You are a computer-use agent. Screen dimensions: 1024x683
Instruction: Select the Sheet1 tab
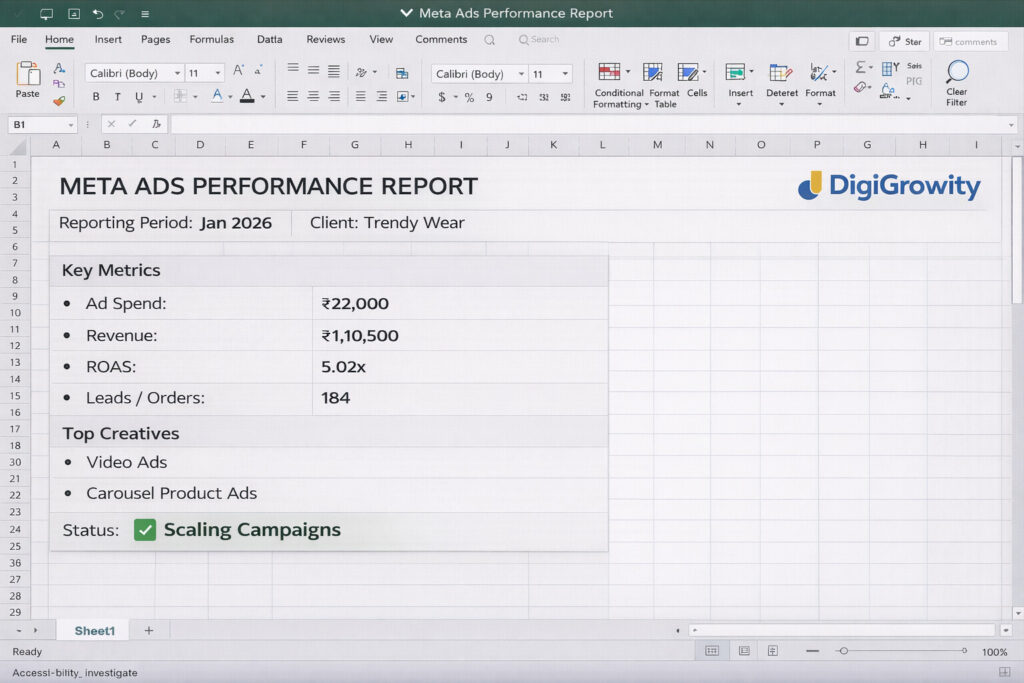[95, 631]
